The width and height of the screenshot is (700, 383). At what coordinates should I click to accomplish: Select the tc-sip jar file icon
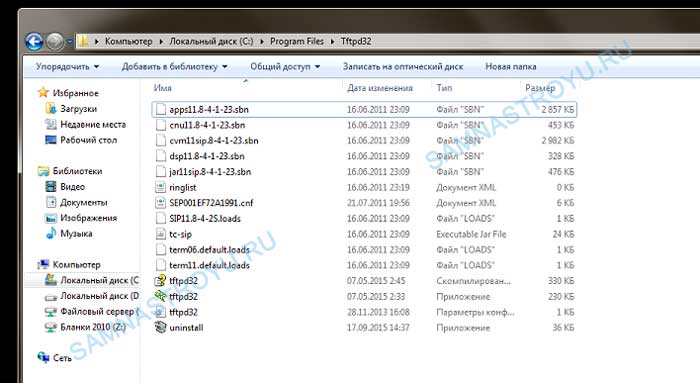(161, 234)
